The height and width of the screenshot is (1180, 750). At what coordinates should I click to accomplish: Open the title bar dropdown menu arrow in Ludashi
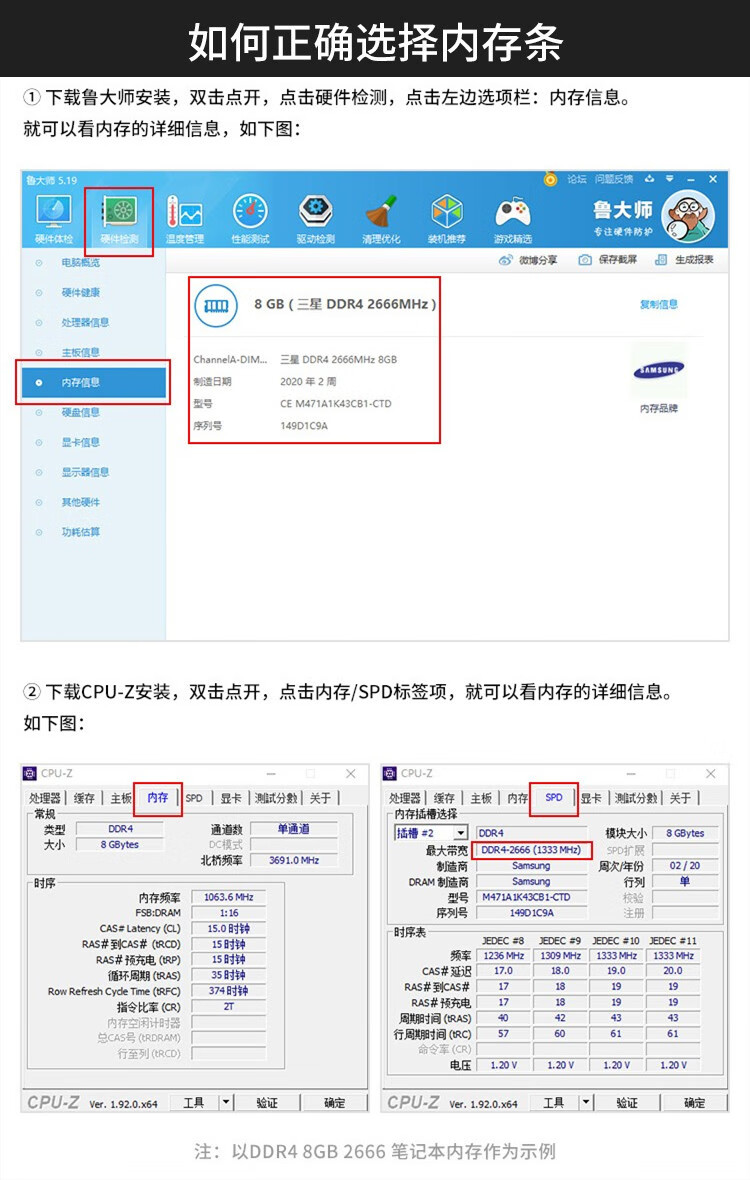point(669,179)
